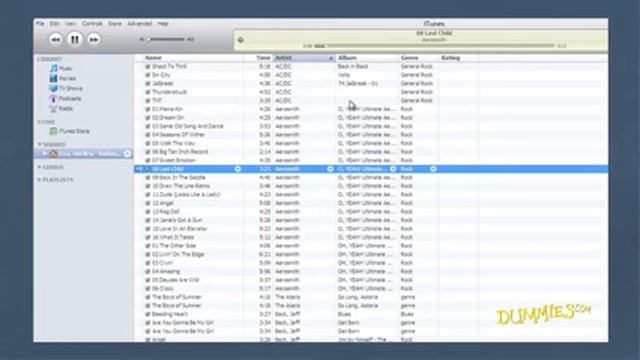
Task: Click the low volume speaker icon
Action: point(142,40)
